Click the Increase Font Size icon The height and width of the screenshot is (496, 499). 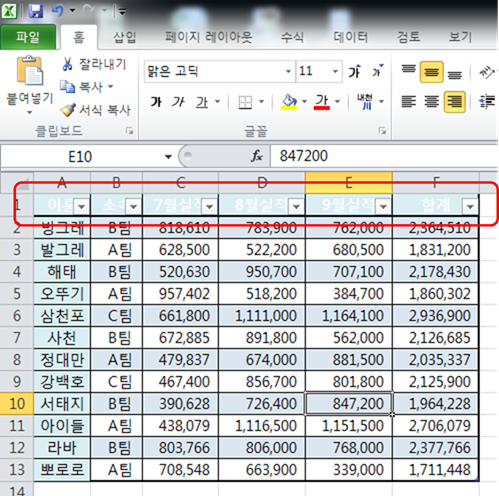click(x=355, y=71)
